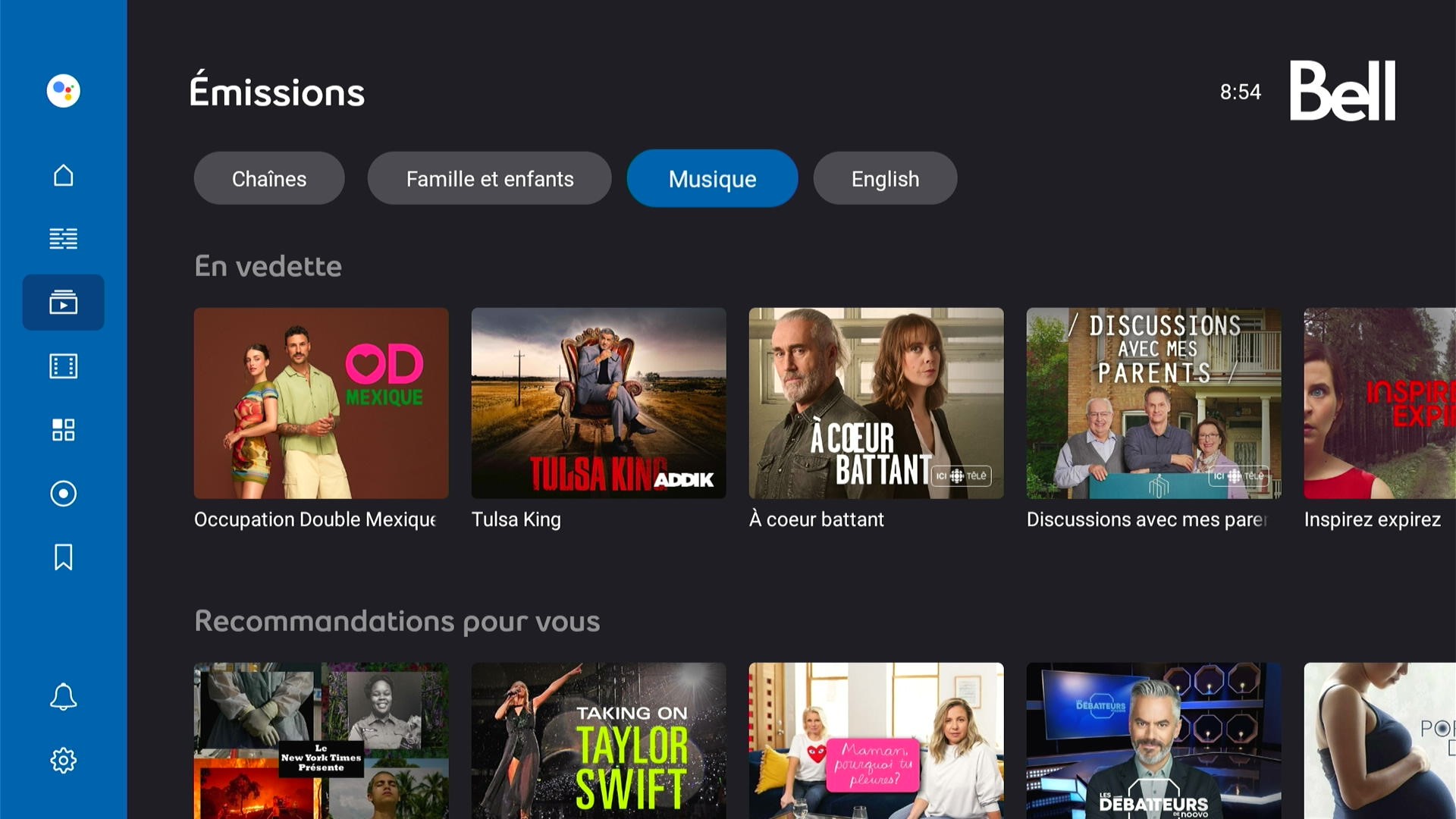1456x819 pixels.
Task: Open the Recording/PVR icon
Action: click(x=63, y=494)
